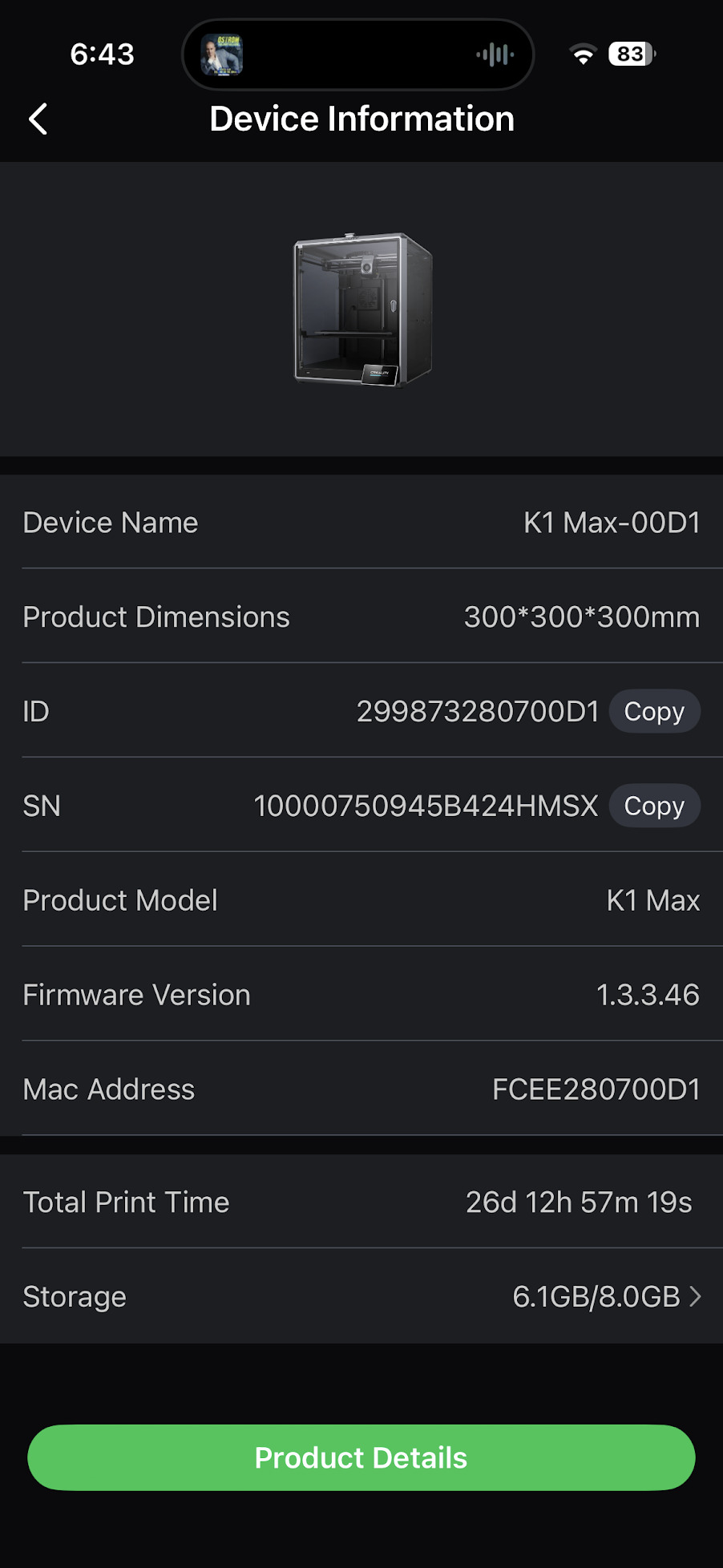Tap the battery level indicator
Image resolution: width=723 pixels, height=1568 pixels.
[x=632, y=55]
